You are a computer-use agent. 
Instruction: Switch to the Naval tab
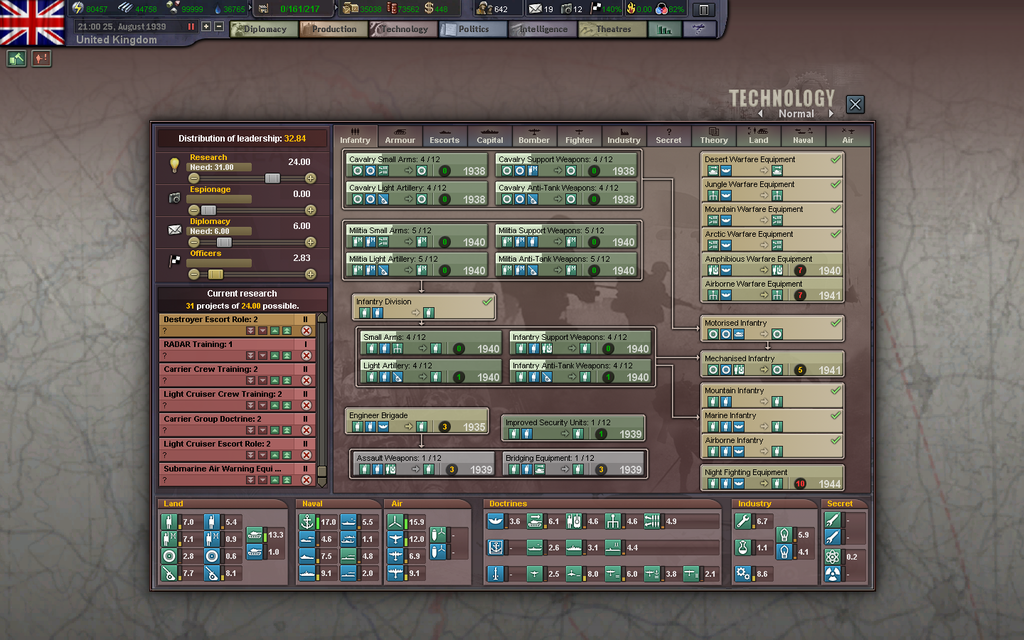coord(803,136)
